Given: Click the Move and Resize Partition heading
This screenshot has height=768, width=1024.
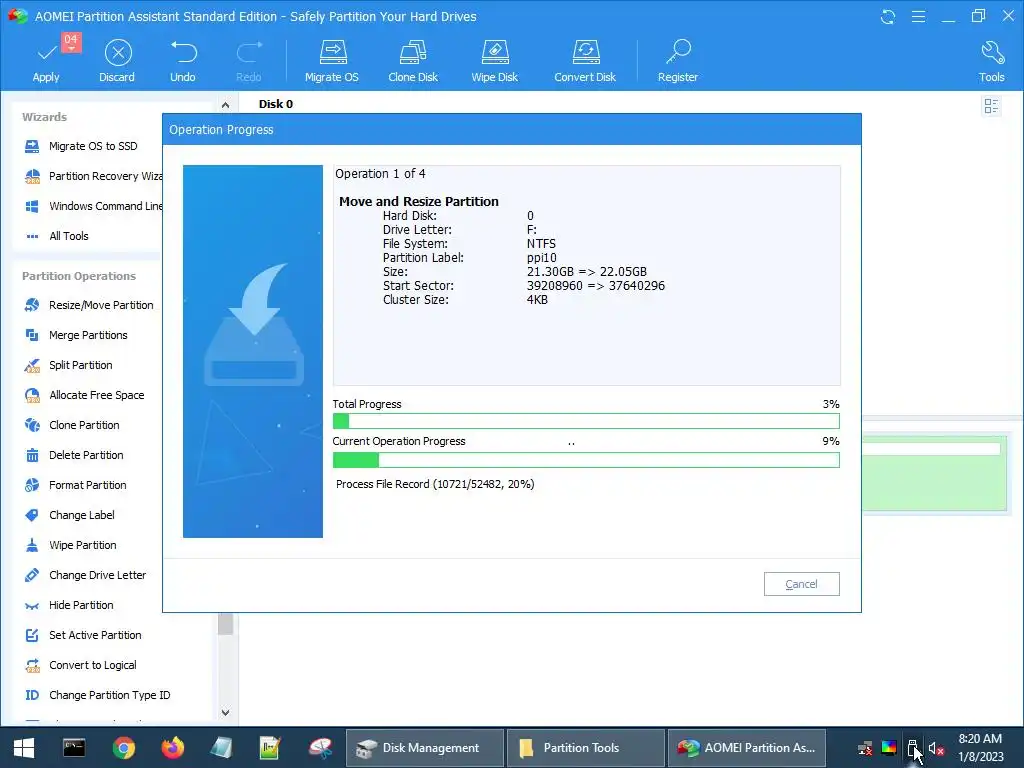Looking at the screenshot, I should point(419,202).
